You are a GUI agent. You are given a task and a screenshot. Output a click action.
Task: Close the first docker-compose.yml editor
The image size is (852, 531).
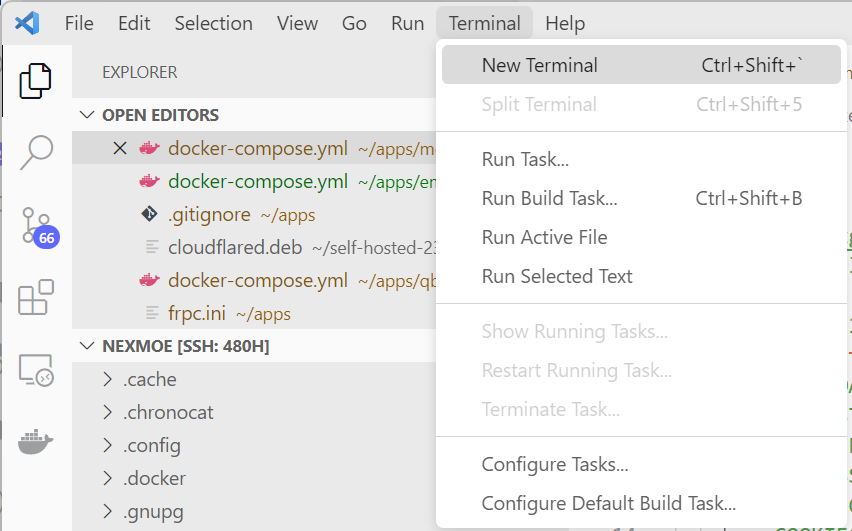click(x=120, y=149)
